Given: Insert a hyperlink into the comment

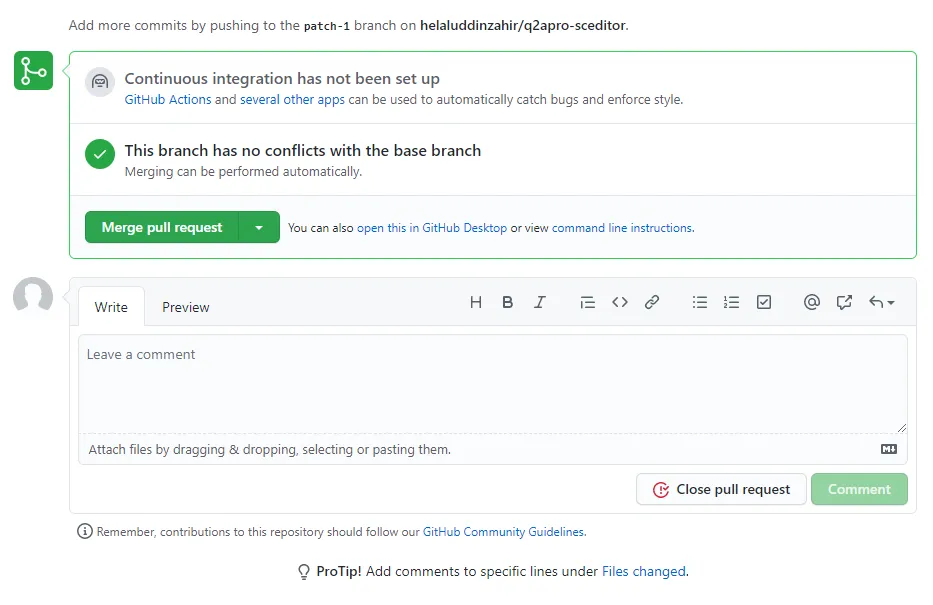Looking at the screenshot, I should pyautogui.click(x=652, y=302).
